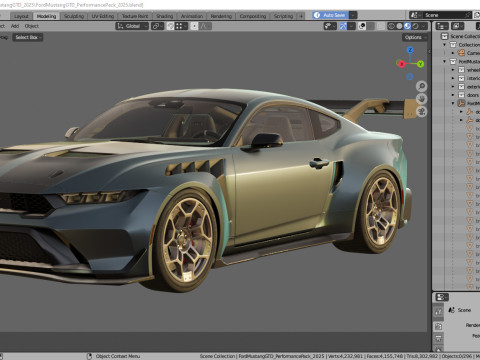The image size is (480, 360).
Task: Click the green Y axis on navigation gizmo
Action: (420, 64)
